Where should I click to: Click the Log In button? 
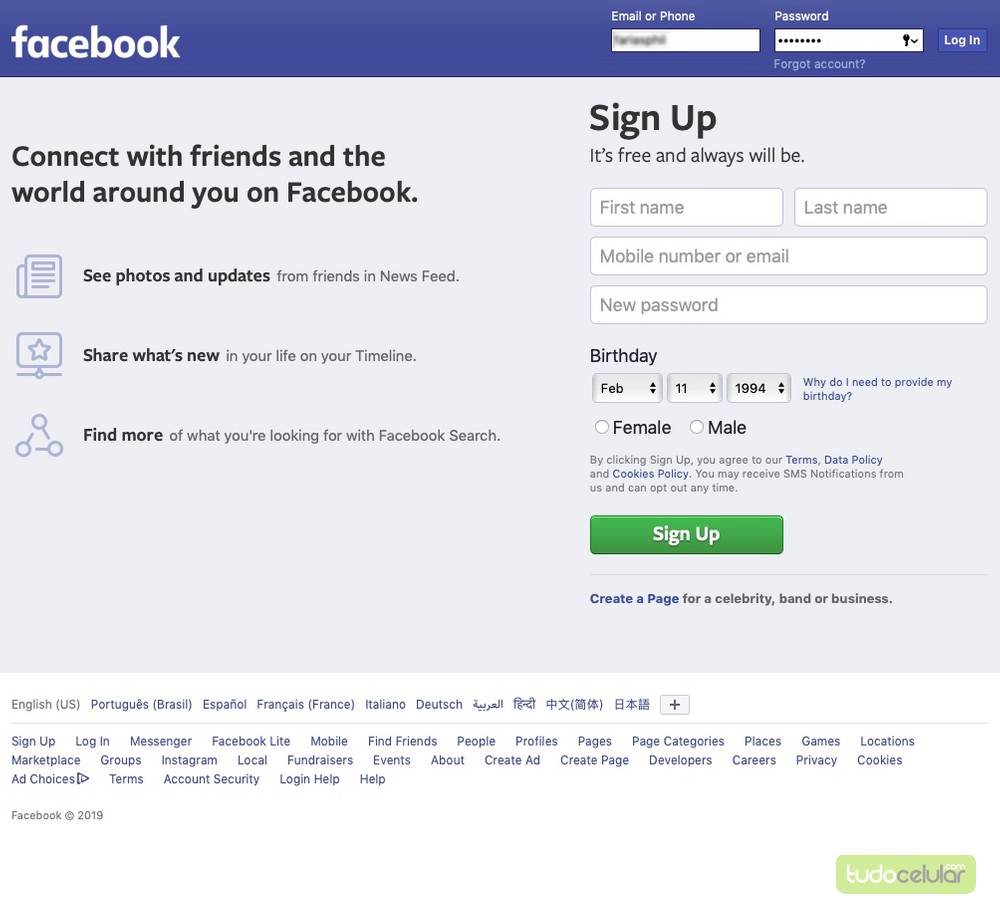tap(962, 40)
